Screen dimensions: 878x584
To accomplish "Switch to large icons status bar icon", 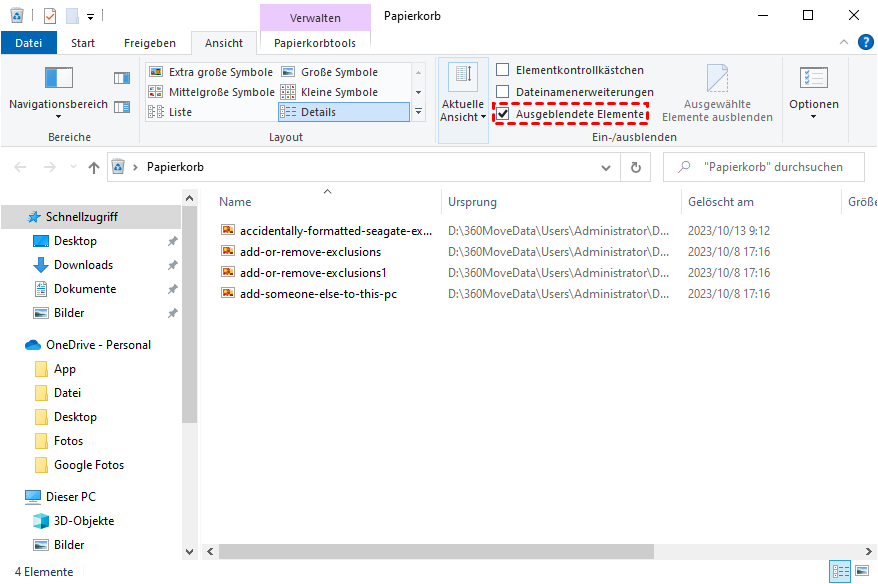I will (862, 572).
